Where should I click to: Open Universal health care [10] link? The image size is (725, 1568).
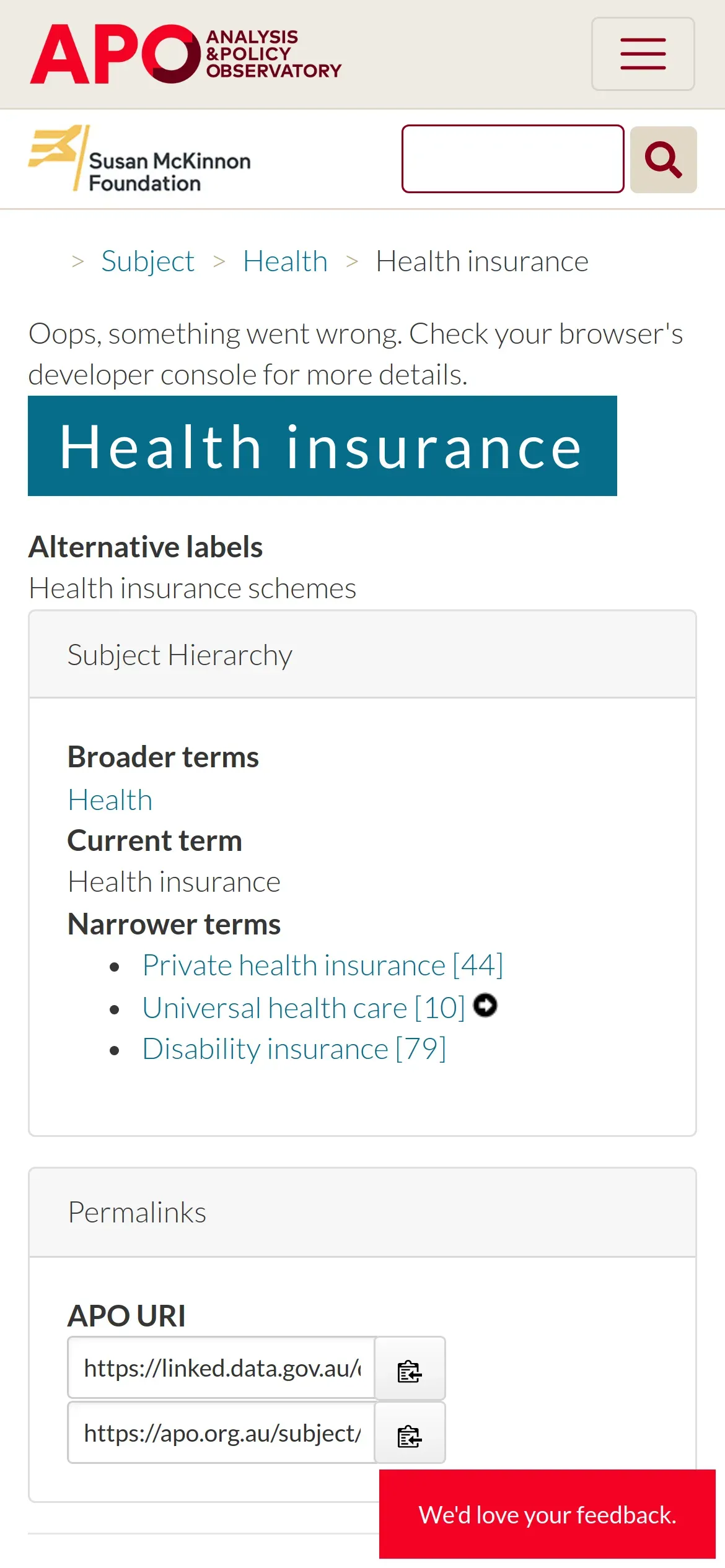(303, 1008)
